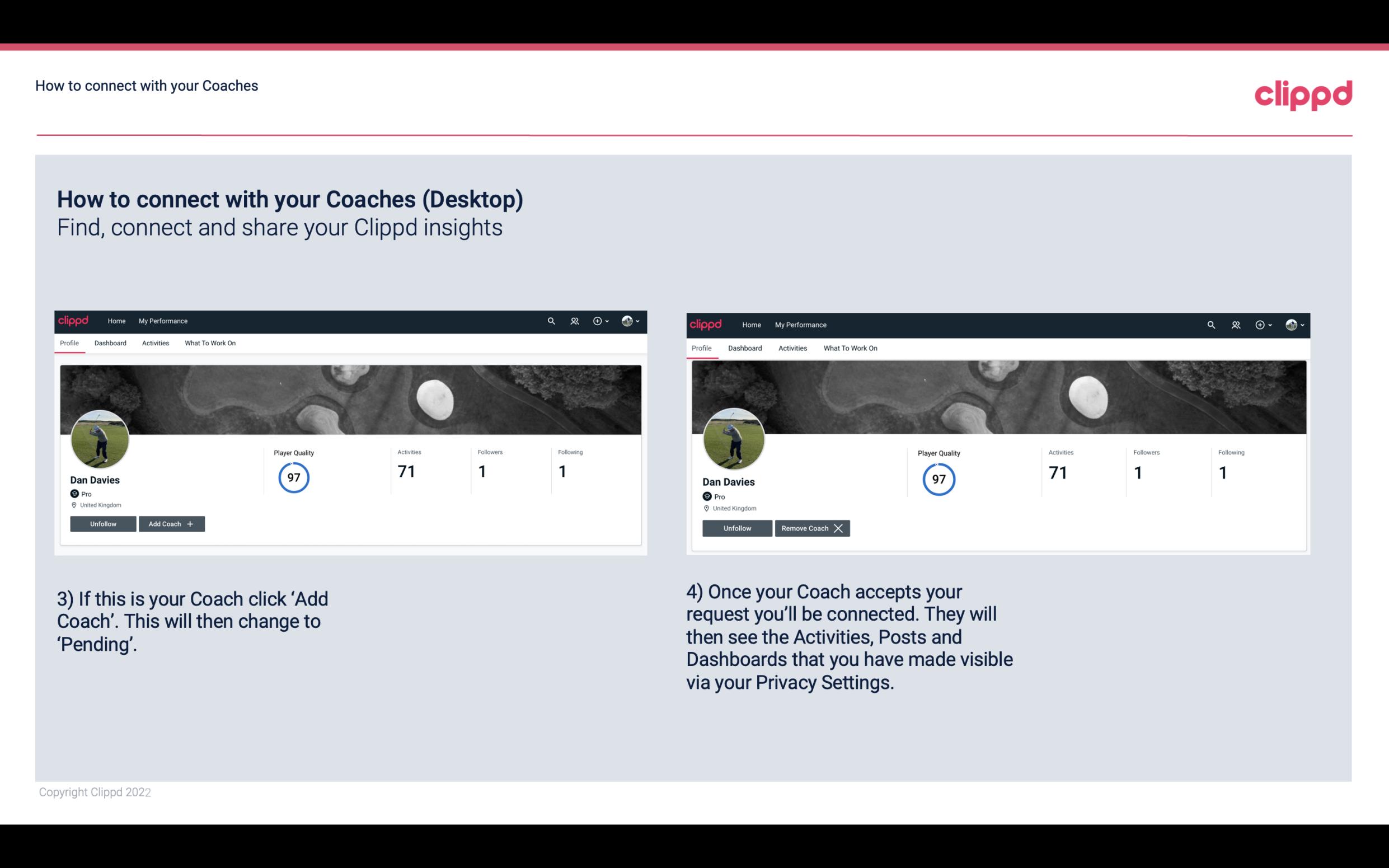The height and width of the screenshot is (868, 1389).
Task: Select the Dashboard tab in first screenshot
Action: tap(110, 343)
